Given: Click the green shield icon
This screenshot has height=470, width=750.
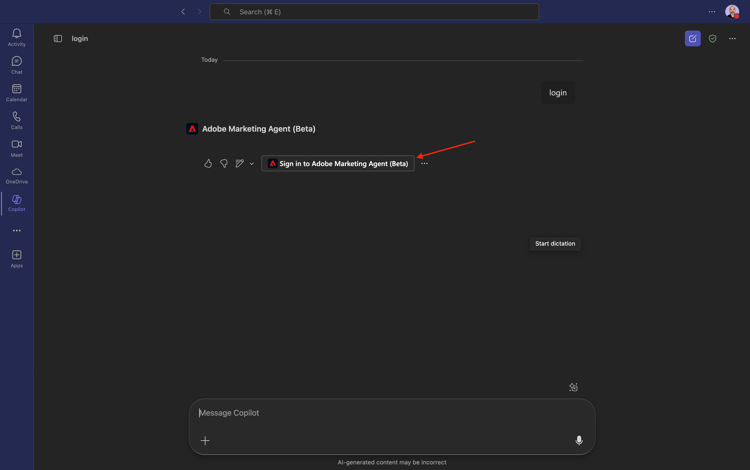Looking at the screenshot, I should [713, 38].
